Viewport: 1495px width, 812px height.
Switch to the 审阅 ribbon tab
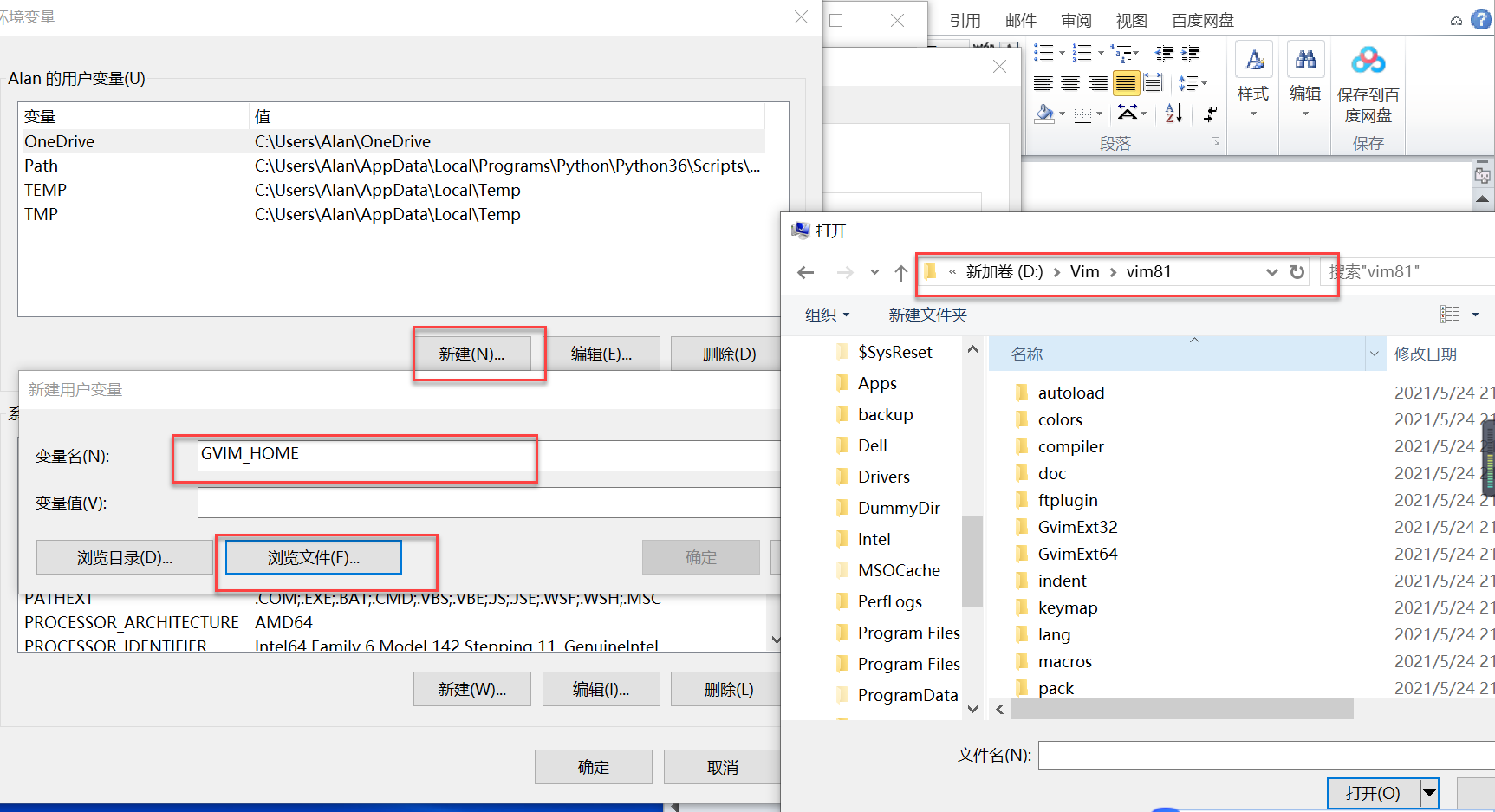click(x=1076, y=21)
